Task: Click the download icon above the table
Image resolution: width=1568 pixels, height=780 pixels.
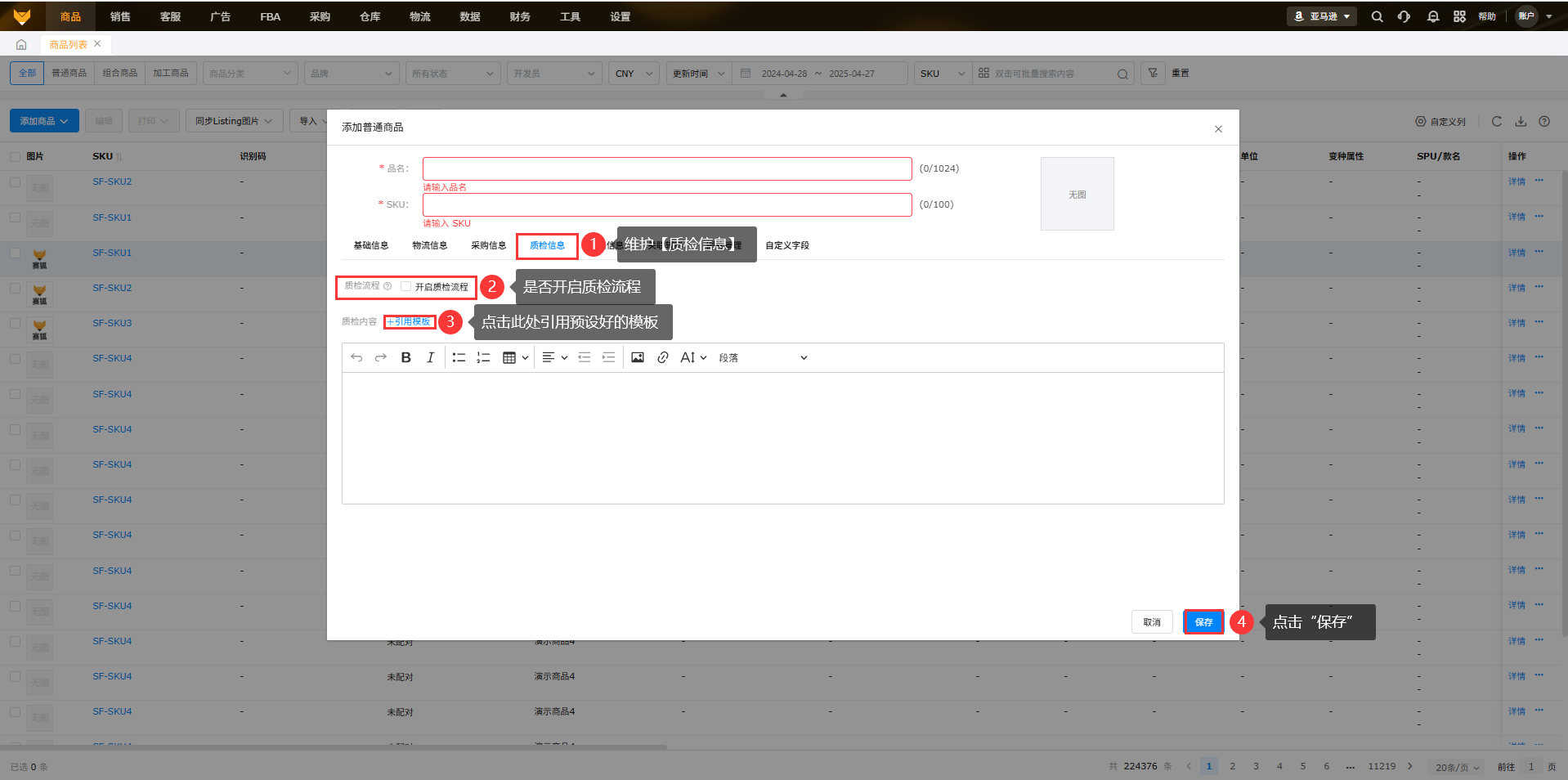Action: pyautogui.click(x=1521, y=121)
